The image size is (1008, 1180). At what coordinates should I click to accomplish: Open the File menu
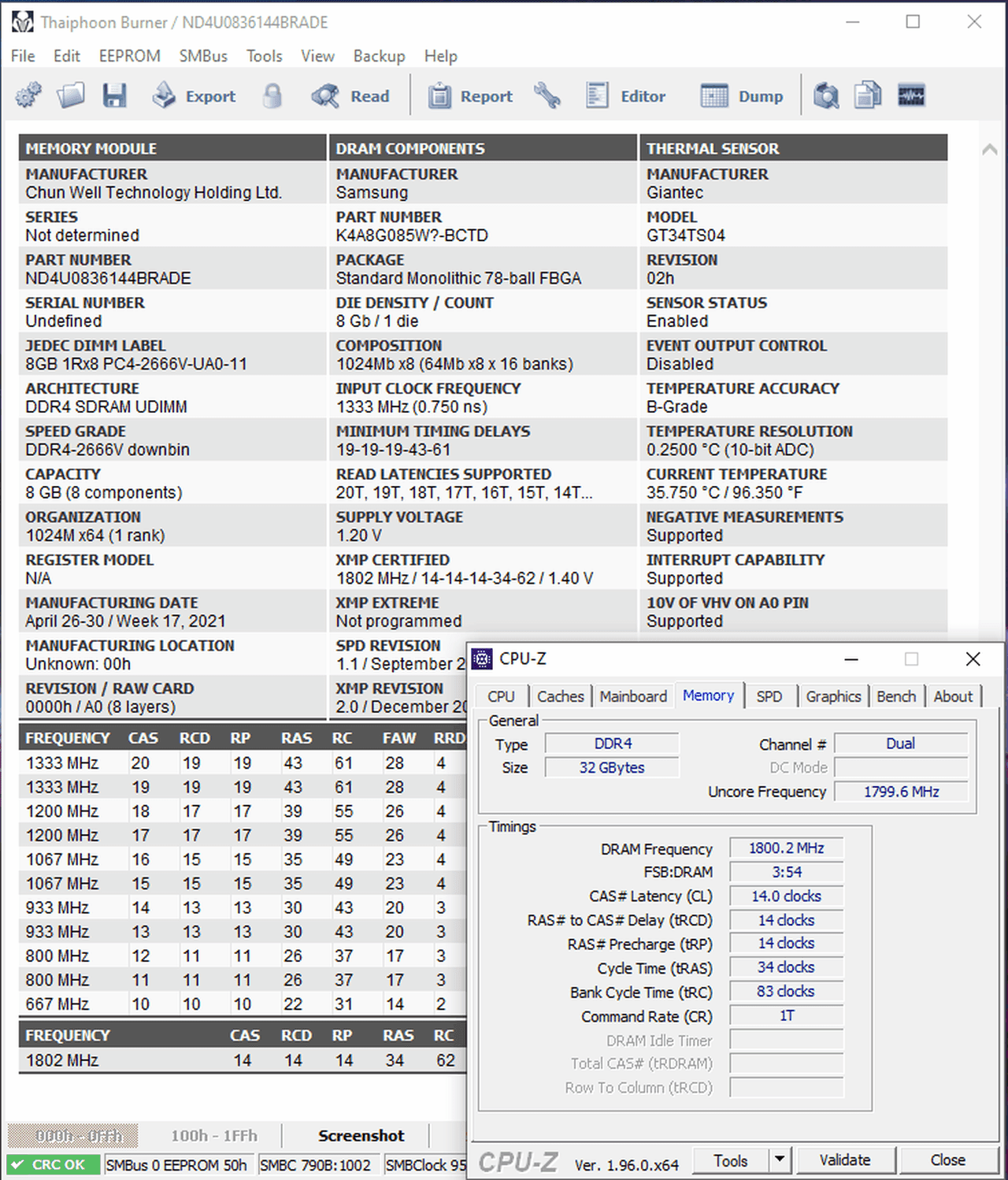(x=23, y=56)
